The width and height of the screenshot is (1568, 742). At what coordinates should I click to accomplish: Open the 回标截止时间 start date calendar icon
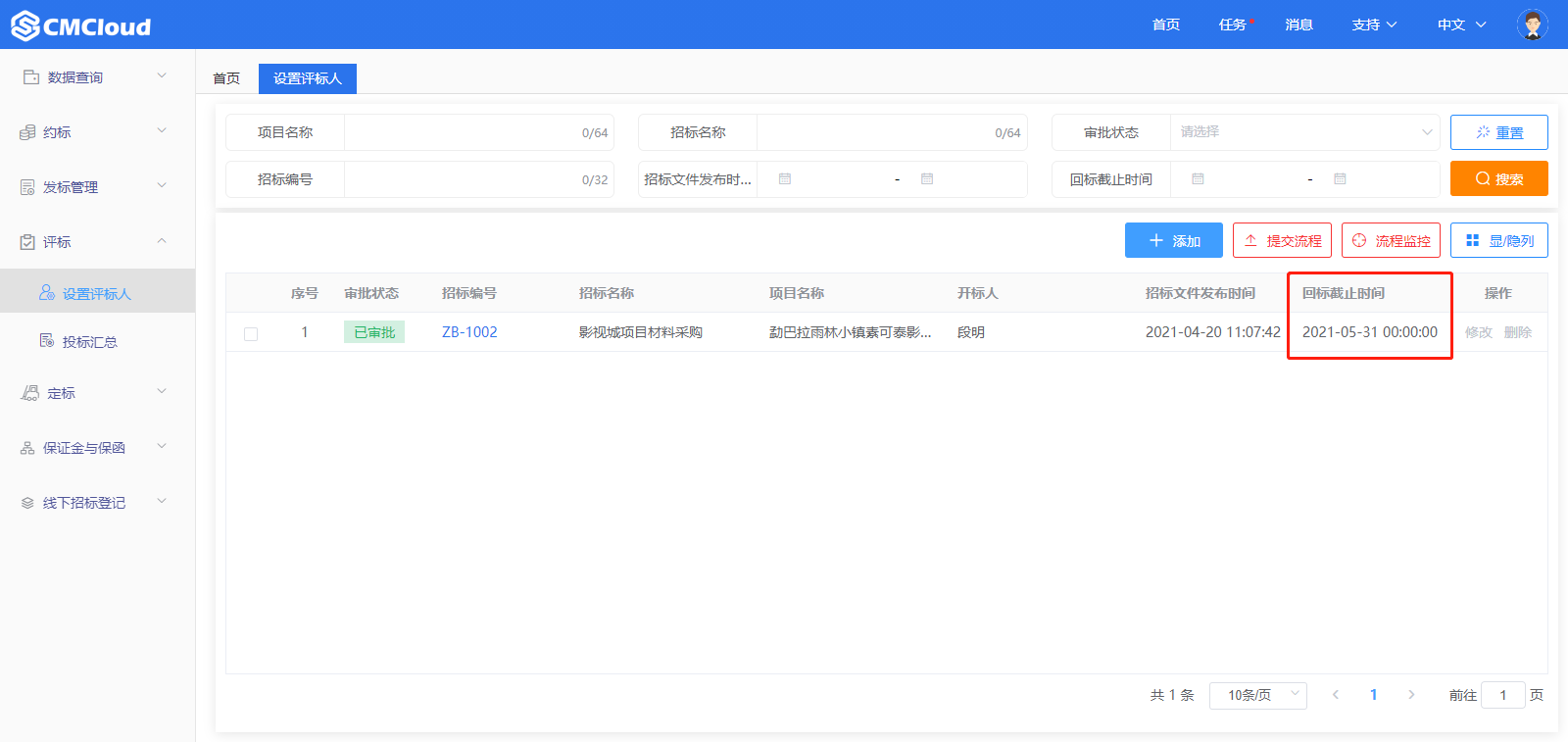[x=1198, y=179]
